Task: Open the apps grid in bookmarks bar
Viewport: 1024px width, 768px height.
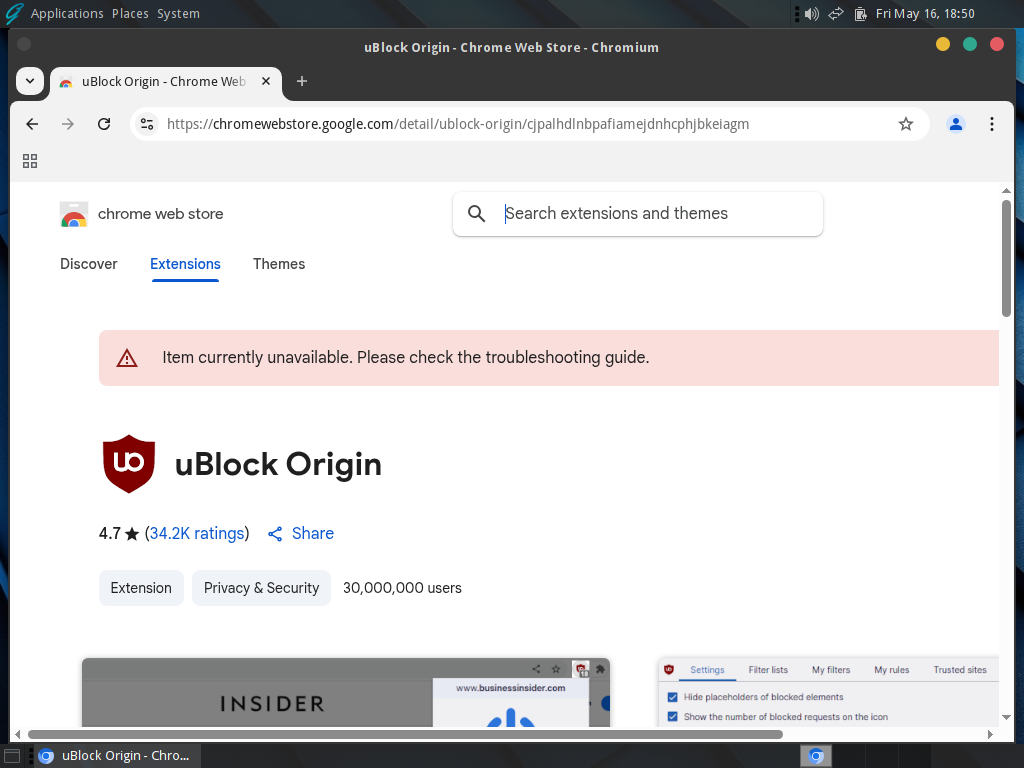Action: (30, 161)
